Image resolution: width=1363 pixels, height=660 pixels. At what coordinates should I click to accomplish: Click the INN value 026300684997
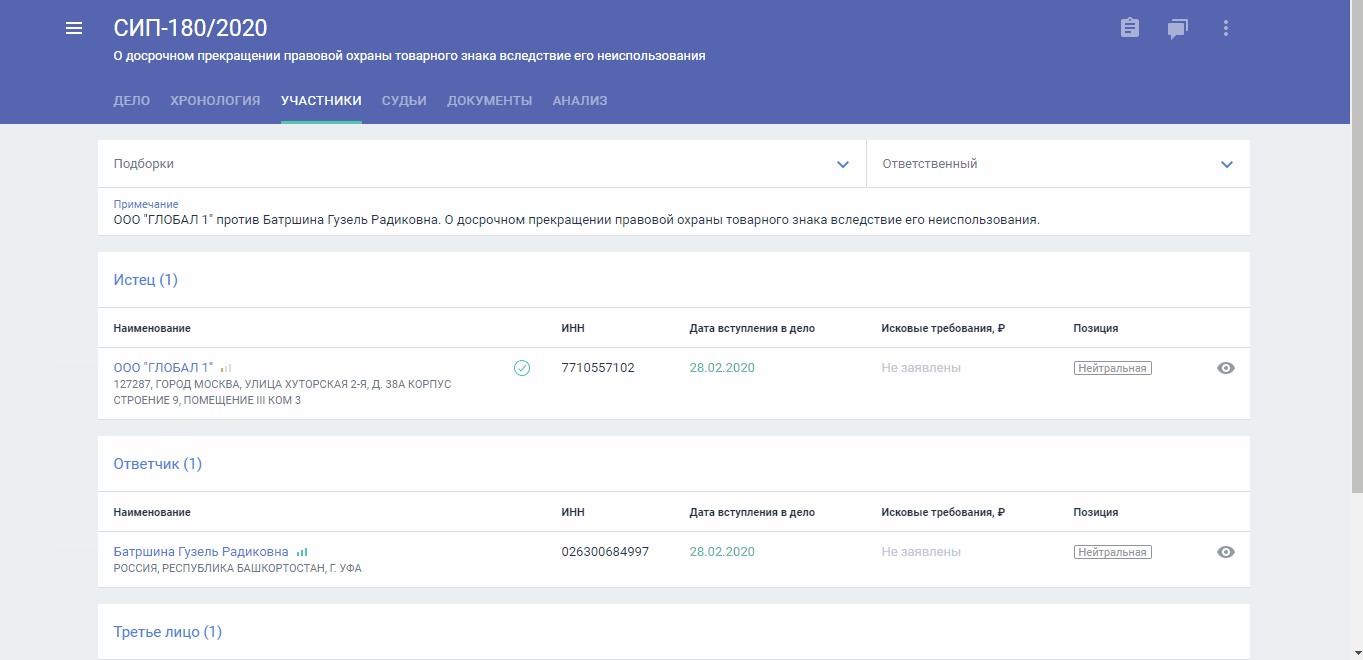tap(605, 552)
